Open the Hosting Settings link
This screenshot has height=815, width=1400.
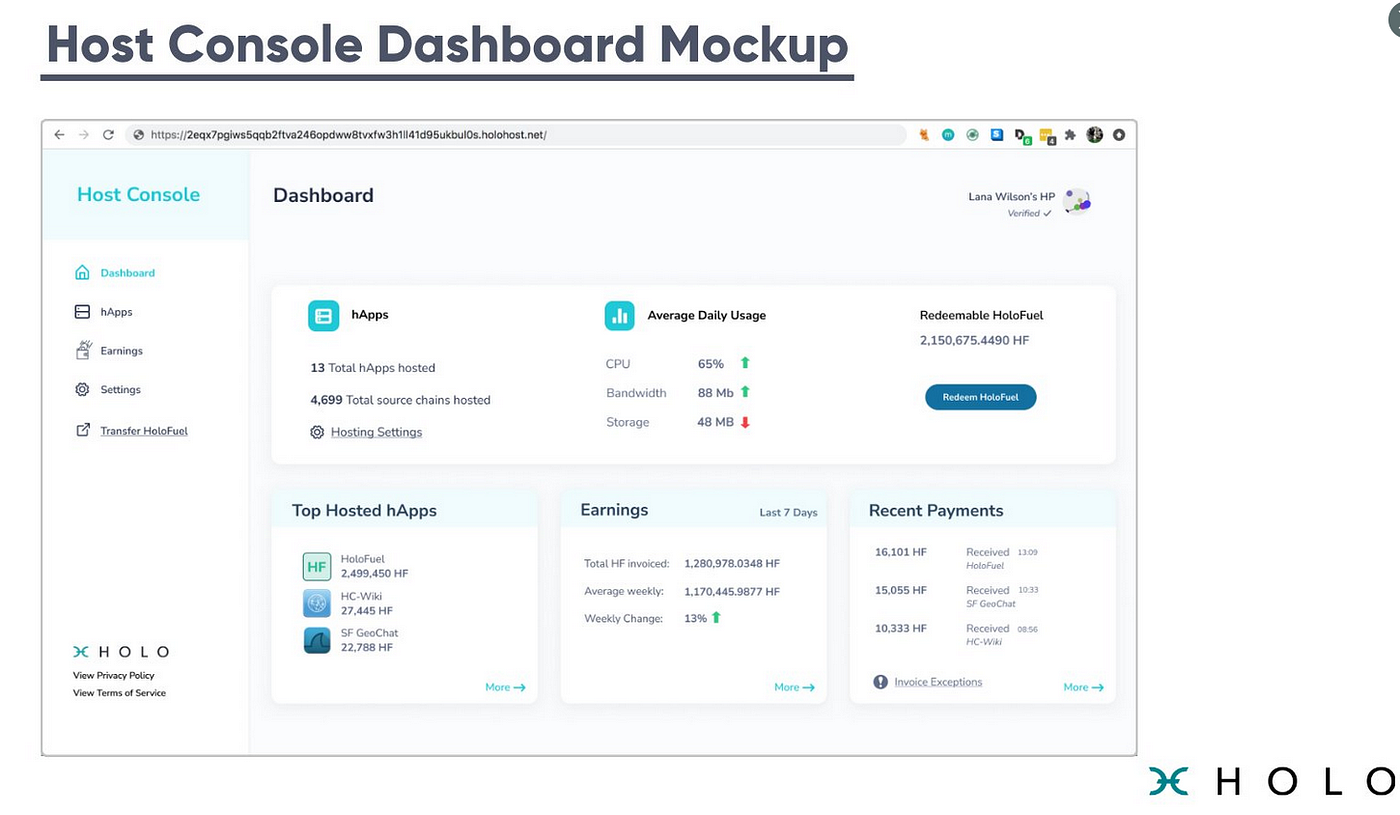[376, 432]
